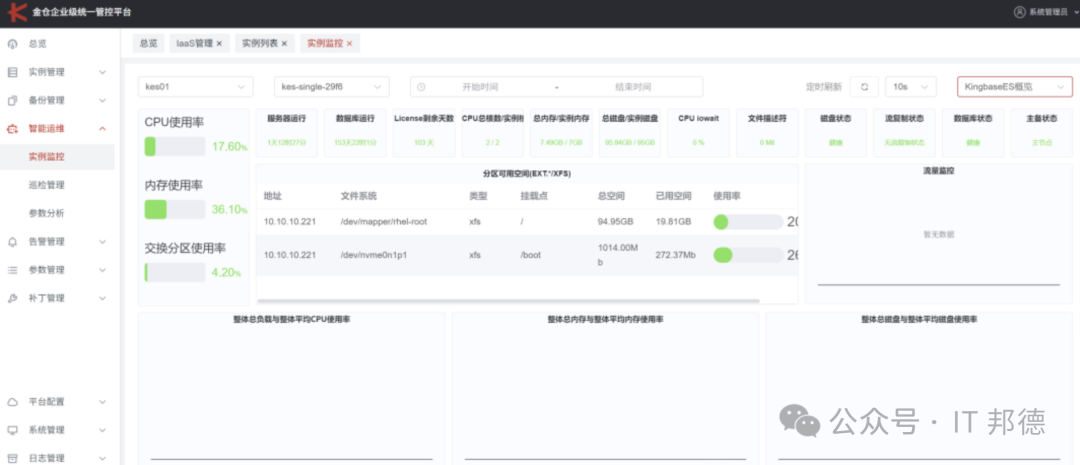Viewport: 1080px width, 465px height.
Task: Click the 补丁管理 wrench icon
Action: 12,298
